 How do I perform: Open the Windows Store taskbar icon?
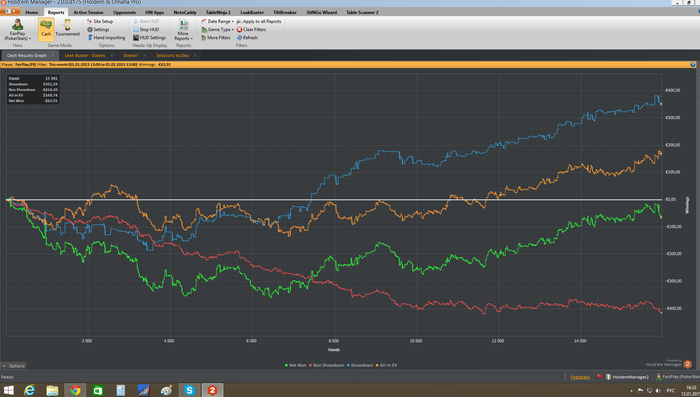tap(98, 390)
